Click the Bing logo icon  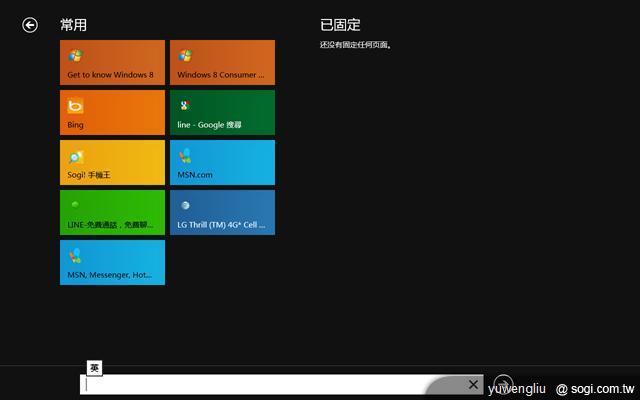(x=76, y=106)
